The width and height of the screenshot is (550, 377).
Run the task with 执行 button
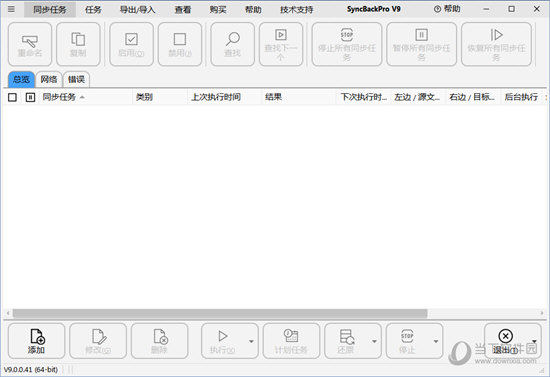pos(223,341)
